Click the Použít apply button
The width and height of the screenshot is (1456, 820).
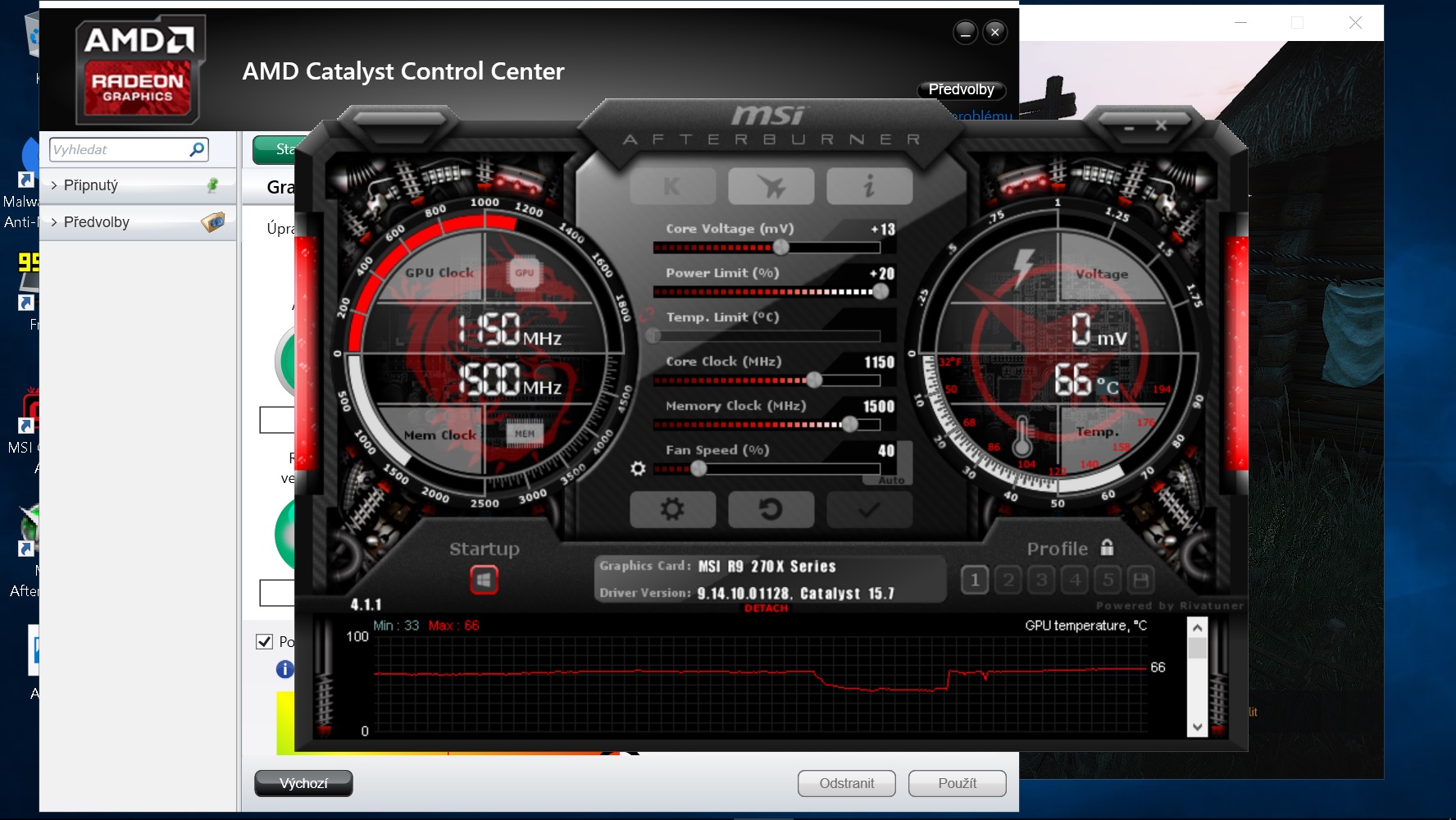coord(958,783)
